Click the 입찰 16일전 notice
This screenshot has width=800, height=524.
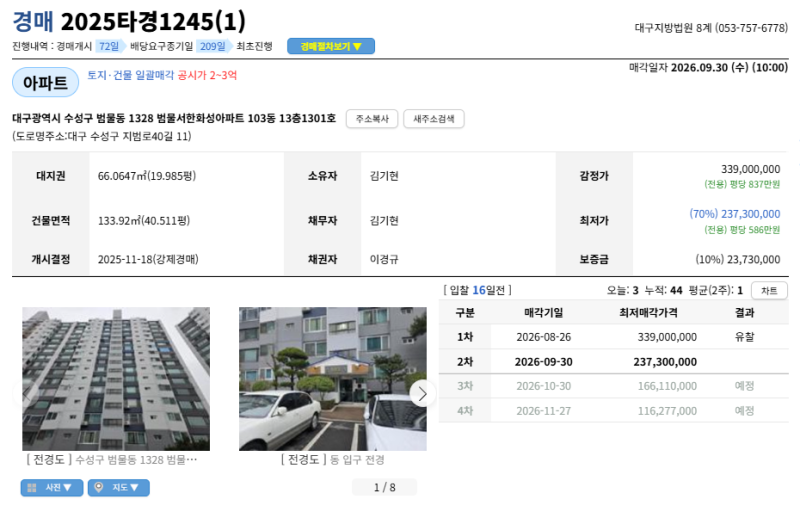[477, 290]
